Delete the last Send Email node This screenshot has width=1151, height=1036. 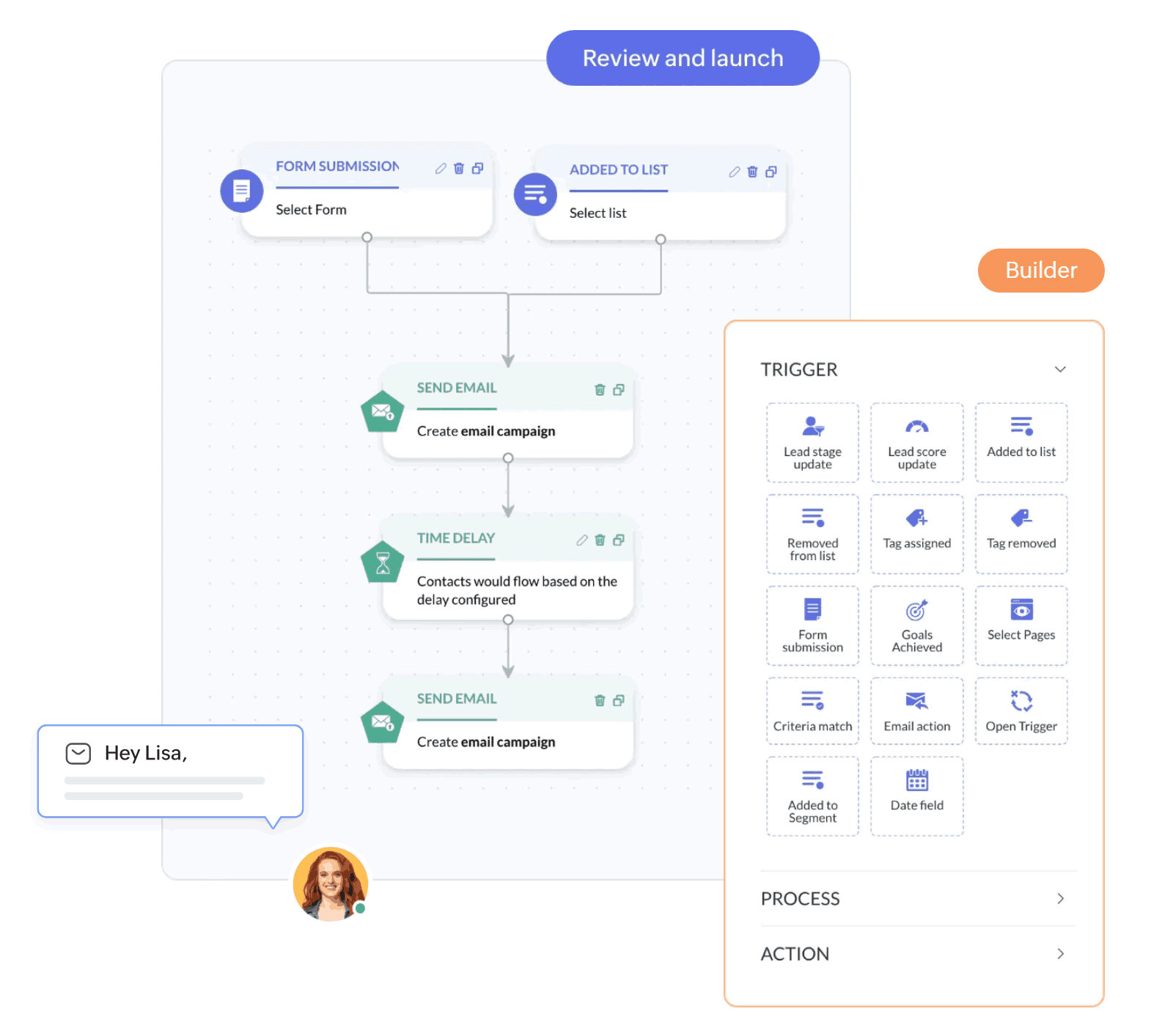pos(600,701)
